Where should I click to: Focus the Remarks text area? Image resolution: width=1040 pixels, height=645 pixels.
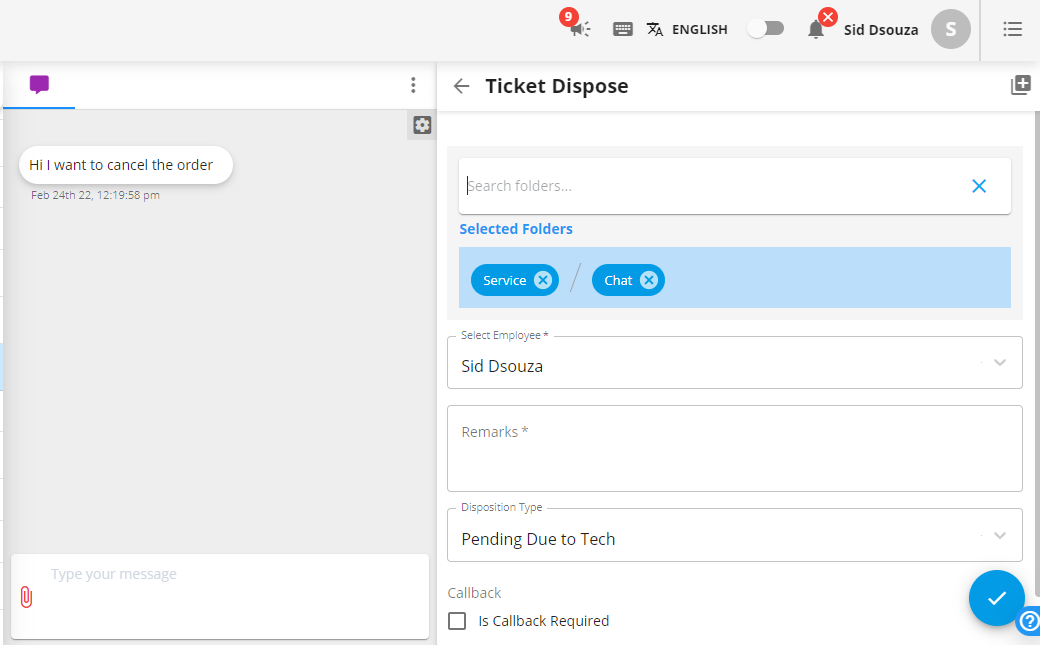735,449
